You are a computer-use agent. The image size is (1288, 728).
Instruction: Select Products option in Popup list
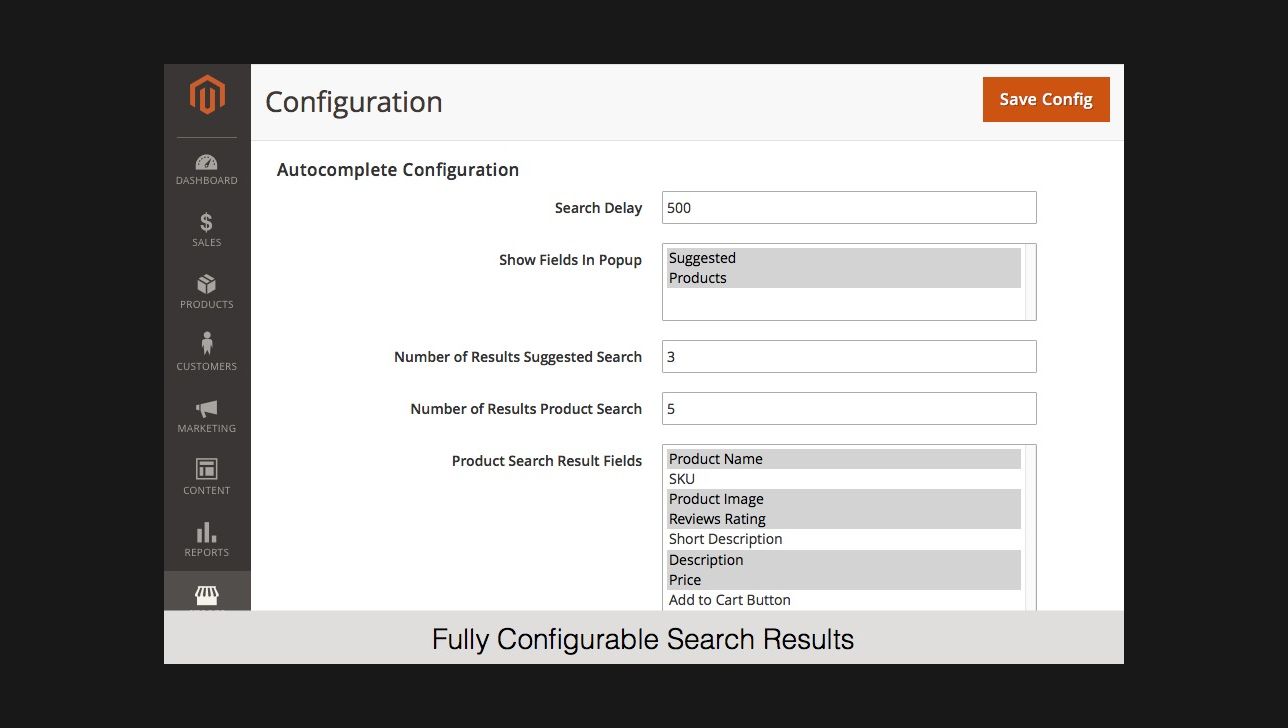pyautogui.click(x=698, y=278)
